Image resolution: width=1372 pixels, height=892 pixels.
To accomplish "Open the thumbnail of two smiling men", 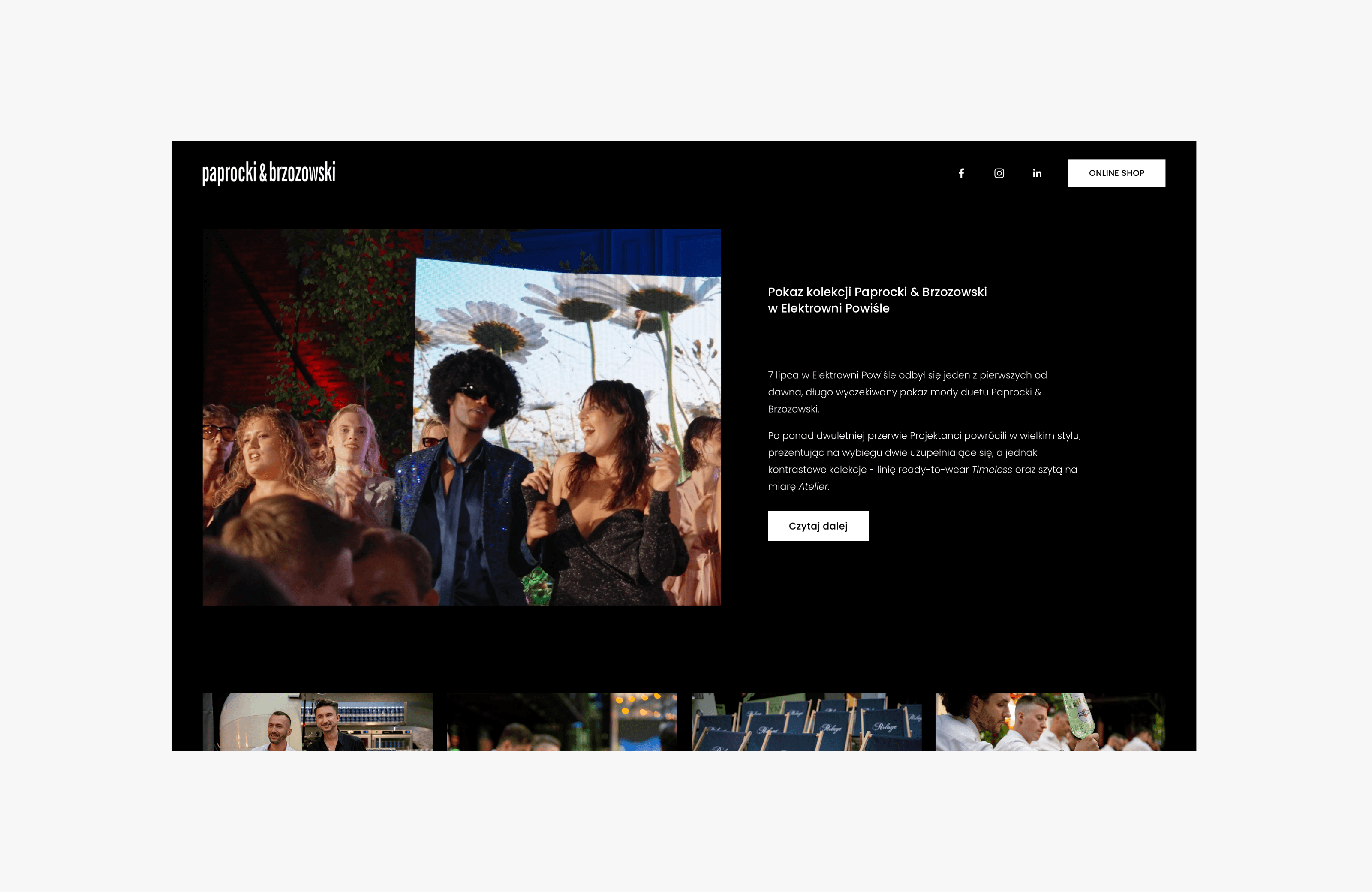I will pos(317,722).
